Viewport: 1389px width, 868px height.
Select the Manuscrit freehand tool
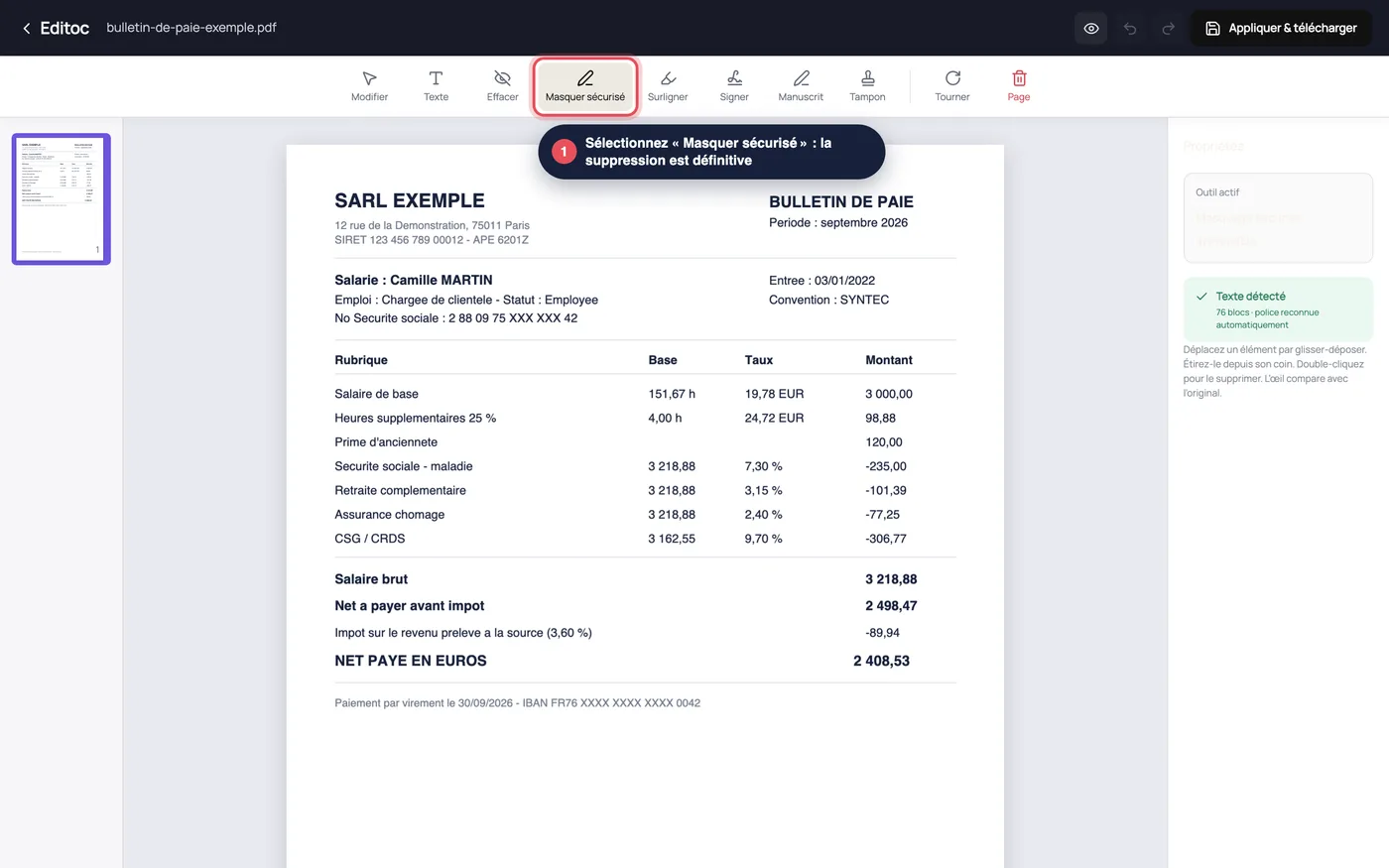(801, 86)
